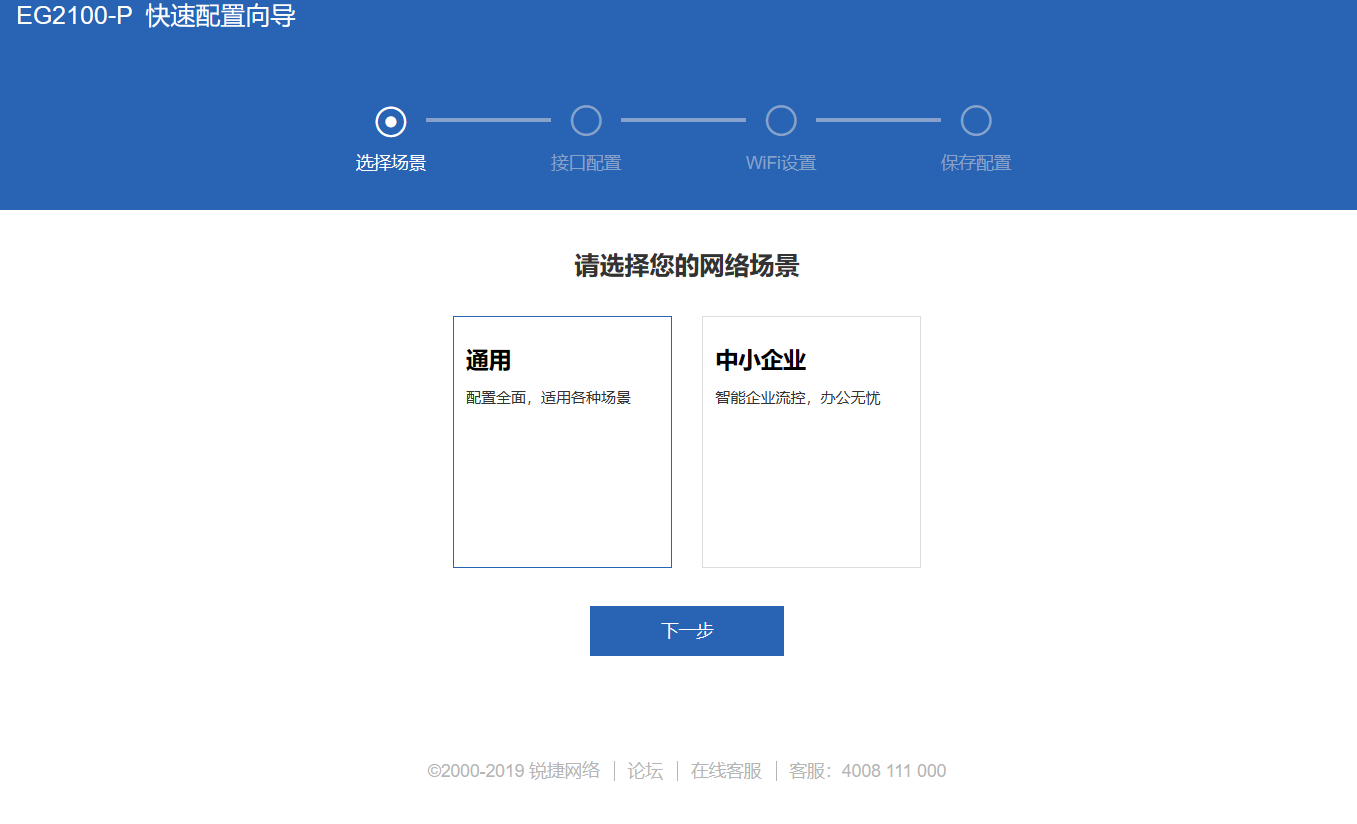Click the 接口配置 step circle indicator

[586, 121]
